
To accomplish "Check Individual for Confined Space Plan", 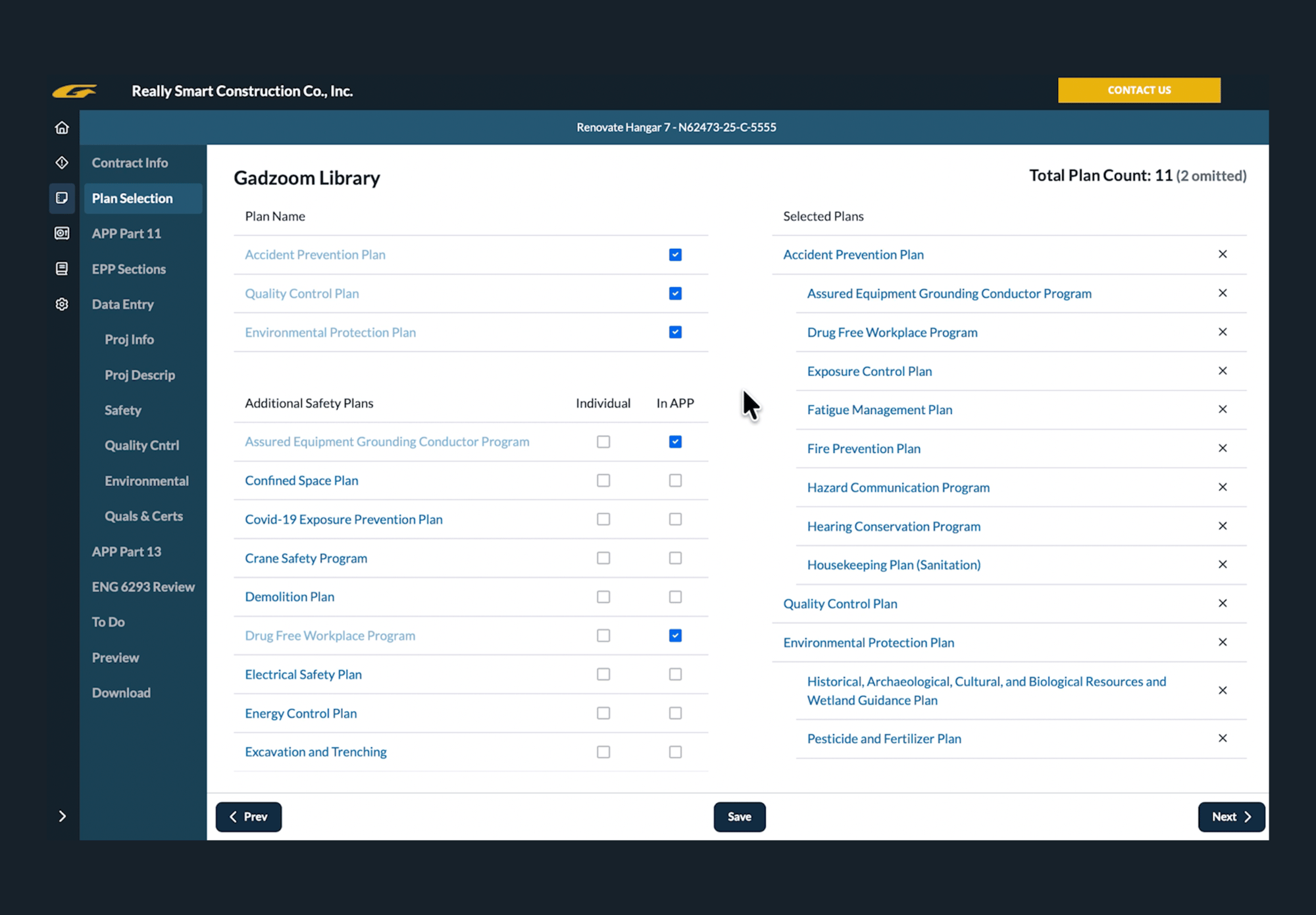I will (603, 481).
